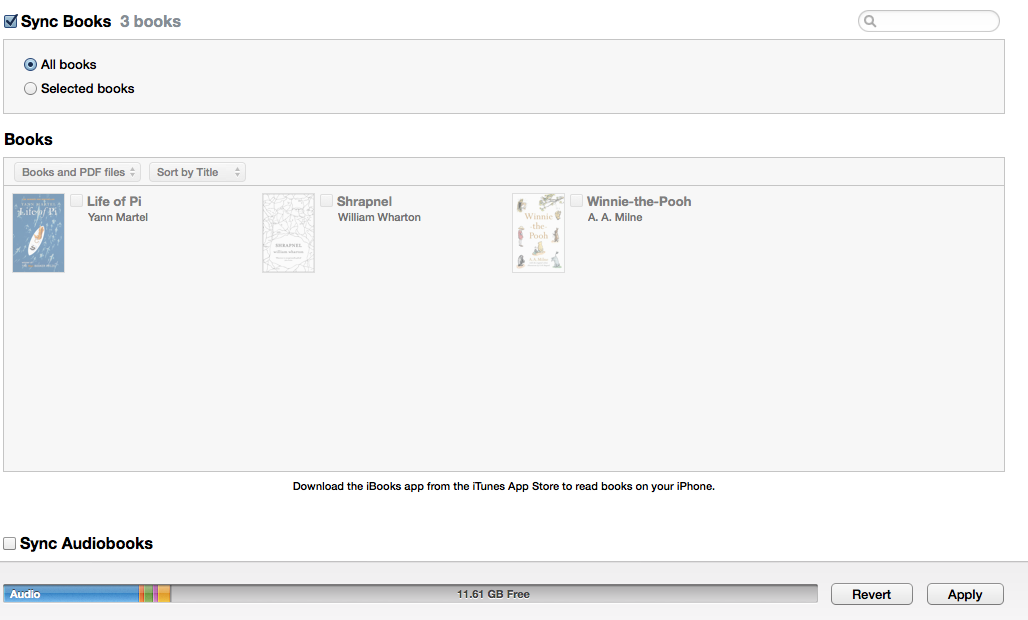Check the checkbox next to Shrapnel
This screenshot has width=1028, height=620.
[326, 200]
